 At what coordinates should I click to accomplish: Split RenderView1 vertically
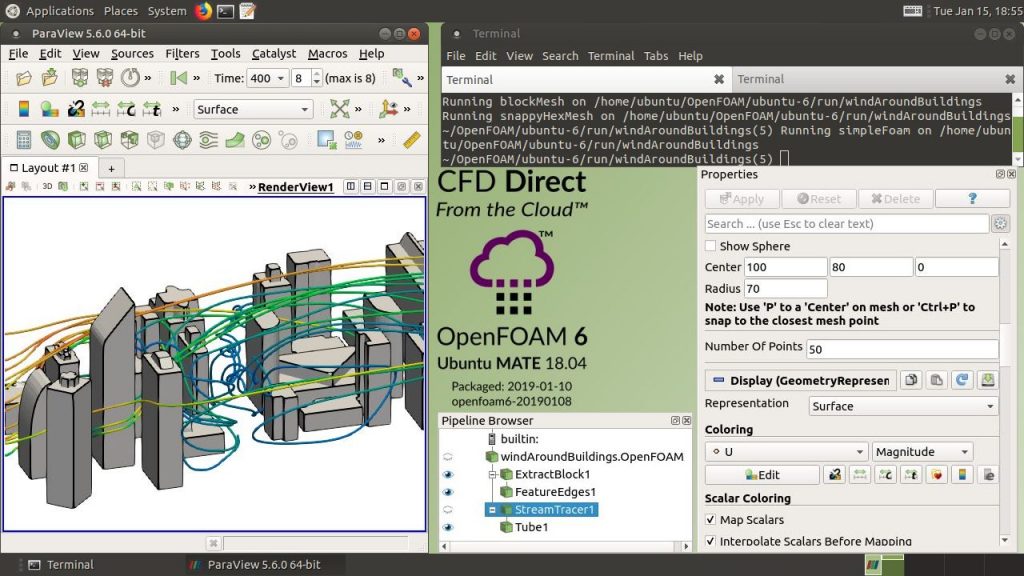[368, 187]
